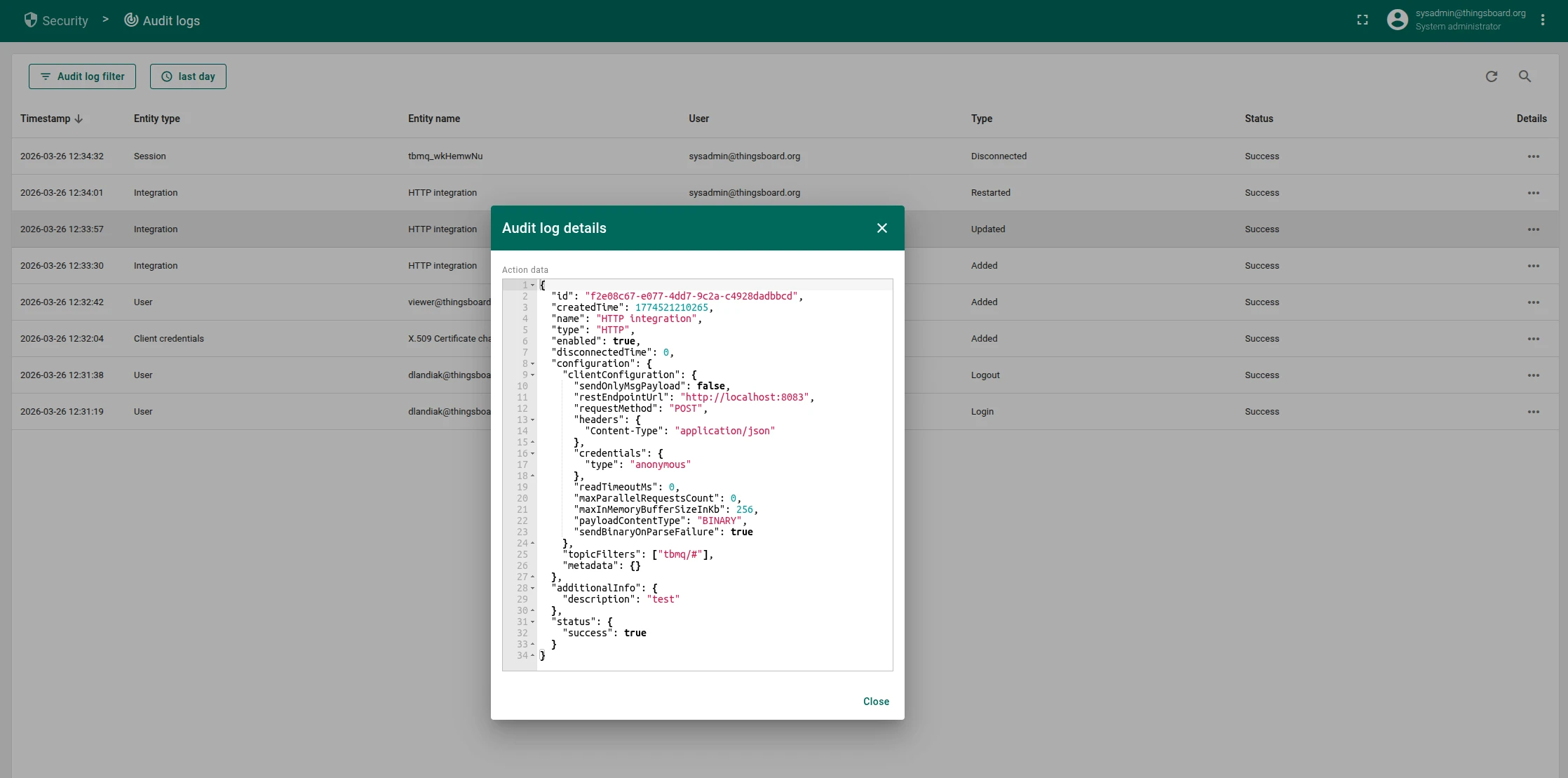The width and height of the screenshot is (1568, 778).
Task: Click the Session entity type cell
Action: click(150, 156)
